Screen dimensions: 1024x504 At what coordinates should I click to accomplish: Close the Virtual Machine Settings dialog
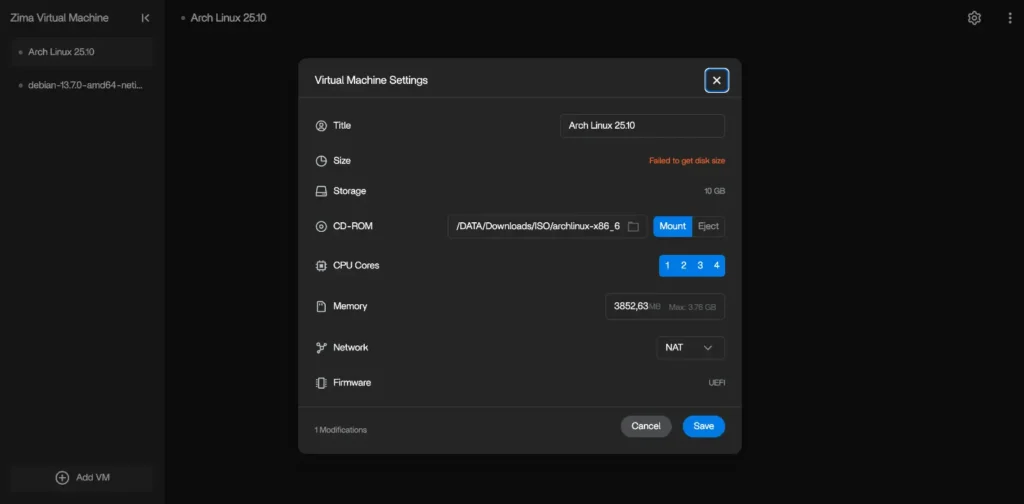pos(716,80)
